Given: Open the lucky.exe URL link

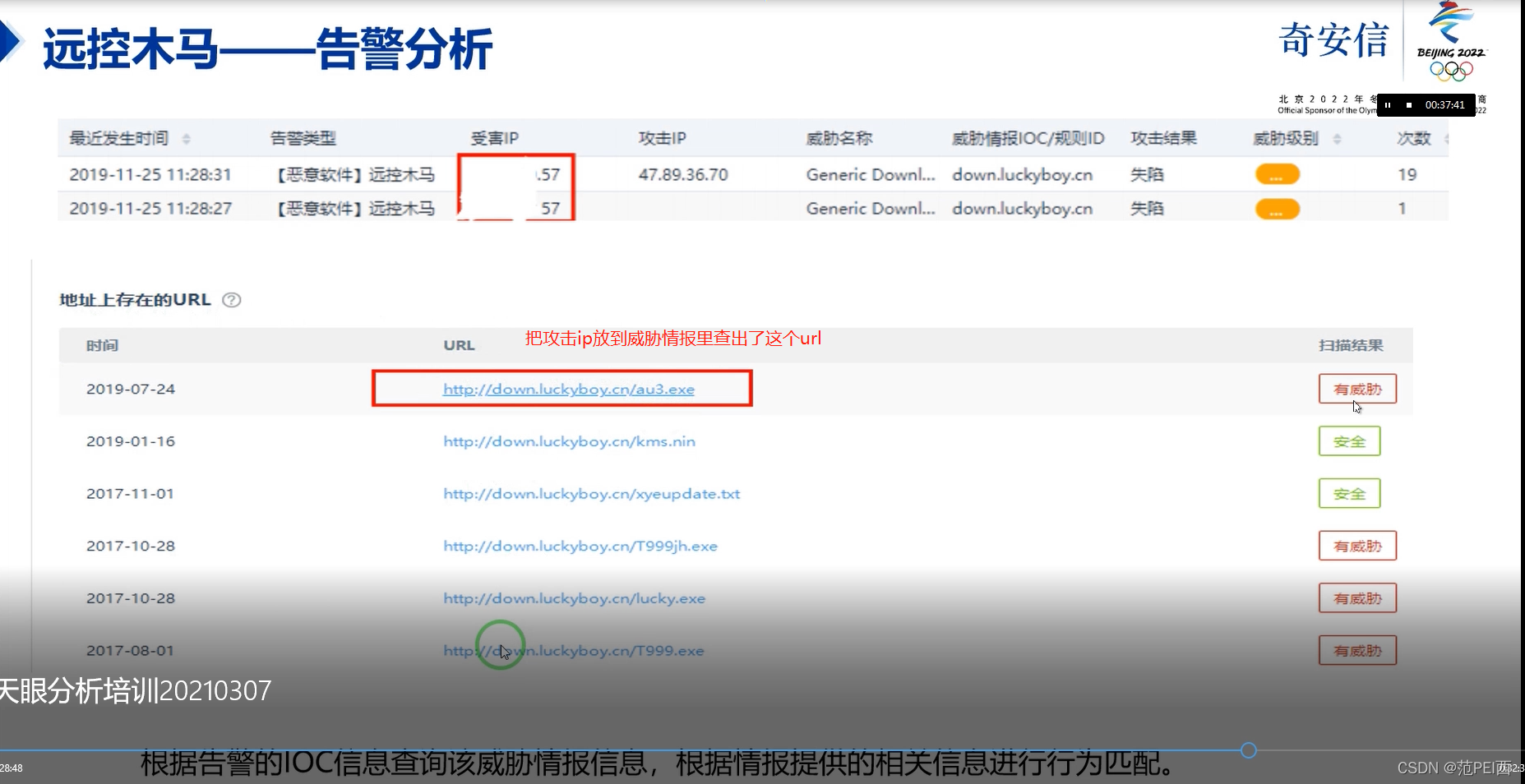Looking at the screenshot, I should 574,598.
